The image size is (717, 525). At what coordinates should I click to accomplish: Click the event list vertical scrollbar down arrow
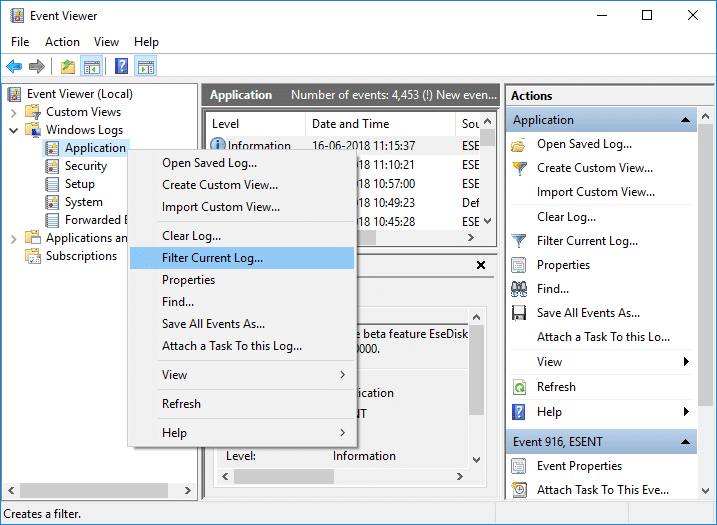[x=488, y=221]
